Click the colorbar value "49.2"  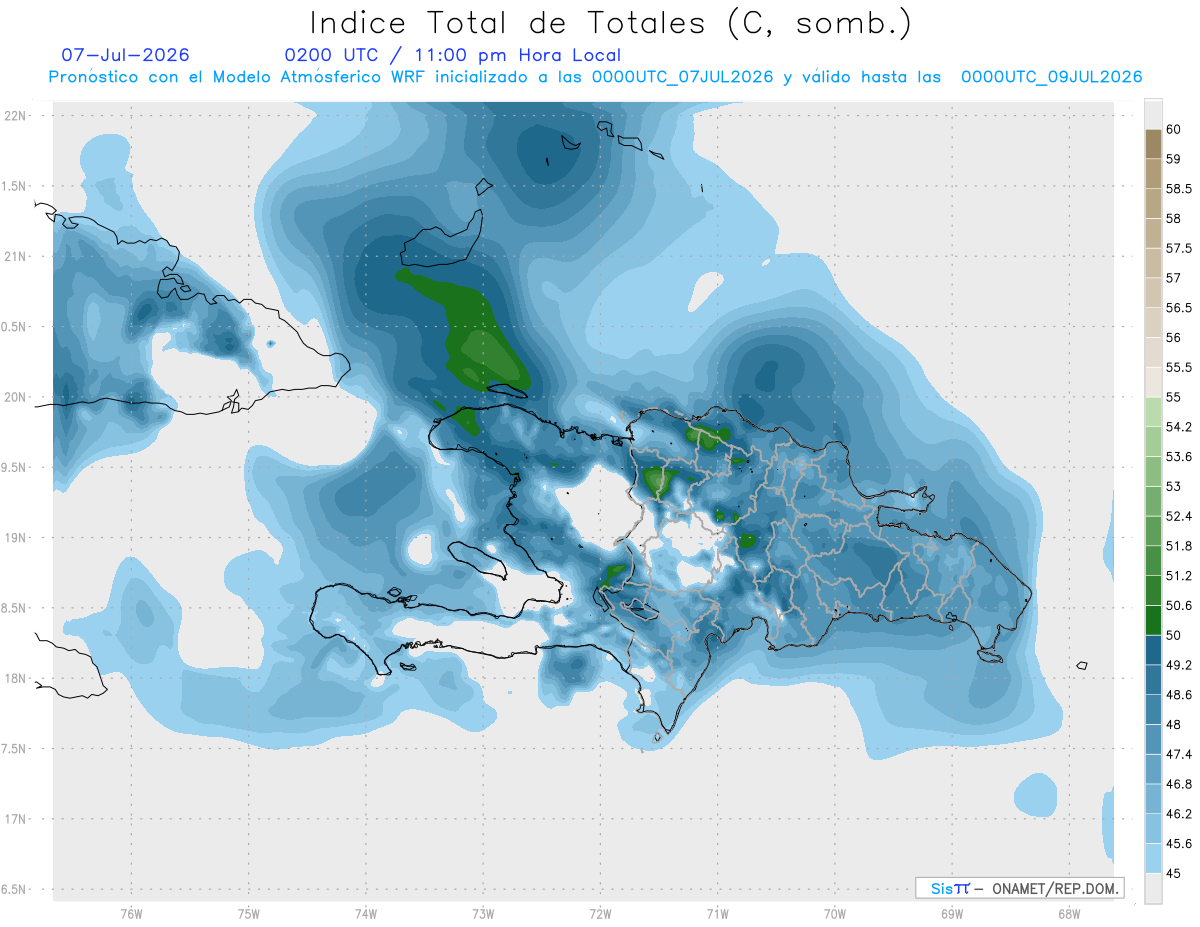pyautogui.click(x=1179, y=665)
